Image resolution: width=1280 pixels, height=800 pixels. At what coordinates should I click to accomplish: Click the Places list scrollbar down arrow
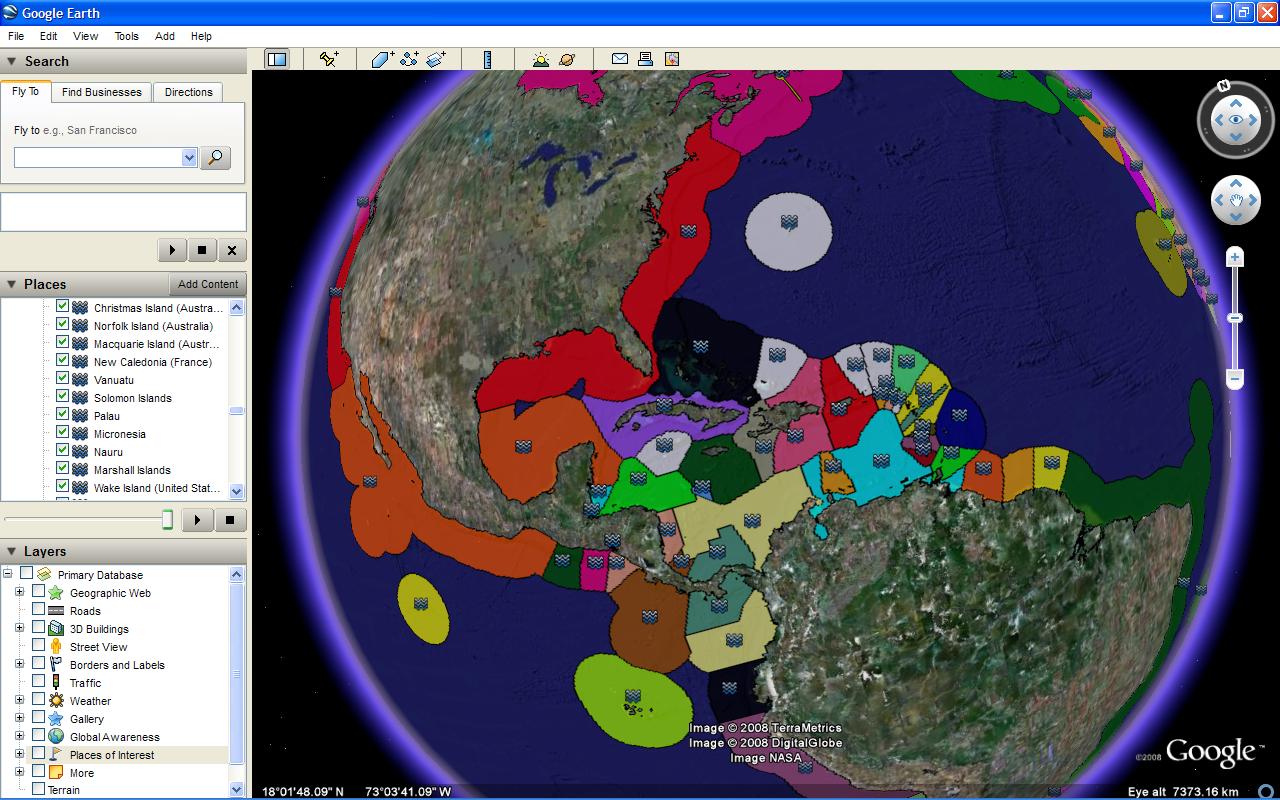pos(237,491)
